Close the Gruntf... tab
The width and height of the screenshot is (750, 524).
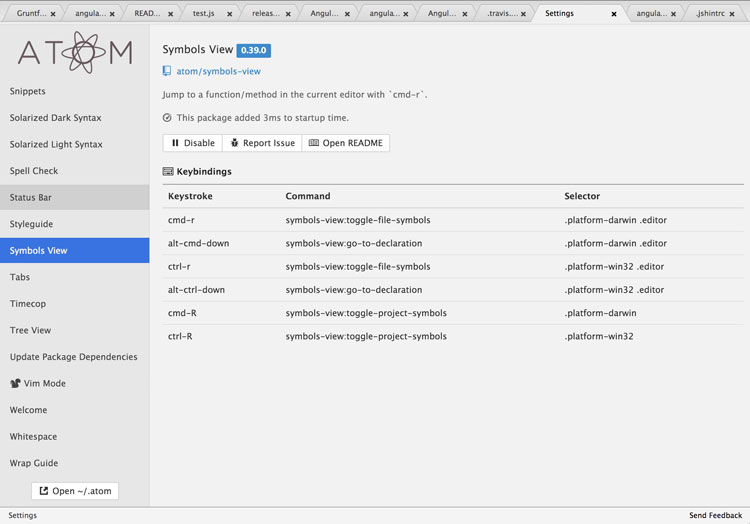click(x=53, y=14)
